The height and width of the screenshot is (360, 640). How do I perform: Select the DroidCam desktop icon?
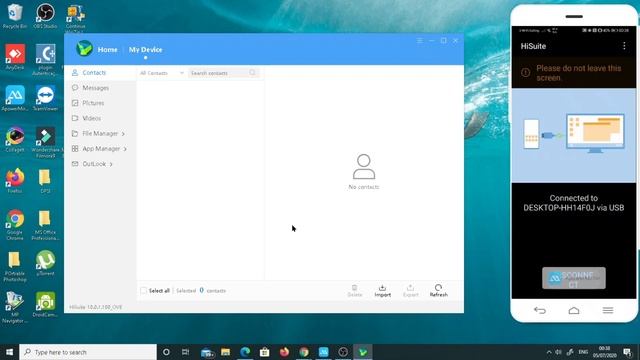(45, 304)
